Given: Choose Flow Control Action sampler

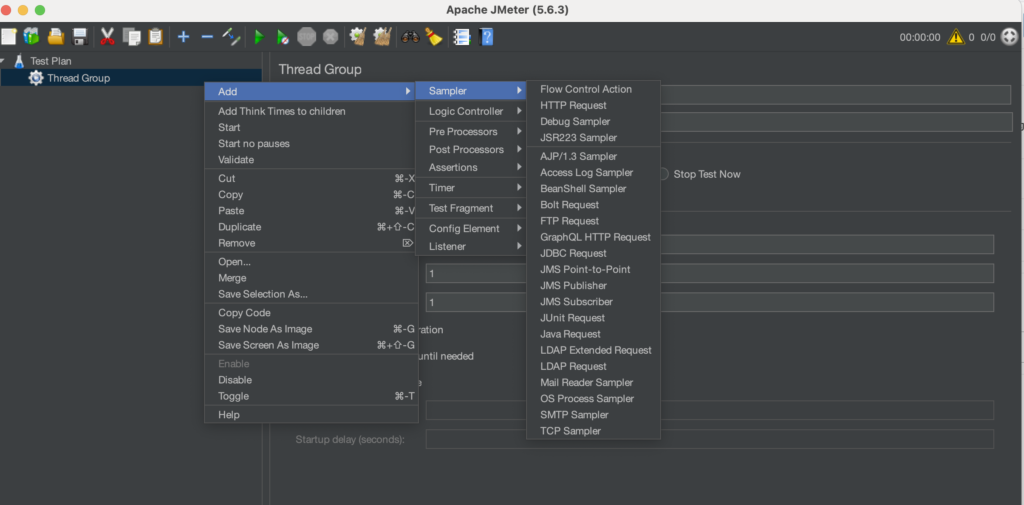Looking at the screenshot, I should [x=594, y=89].
